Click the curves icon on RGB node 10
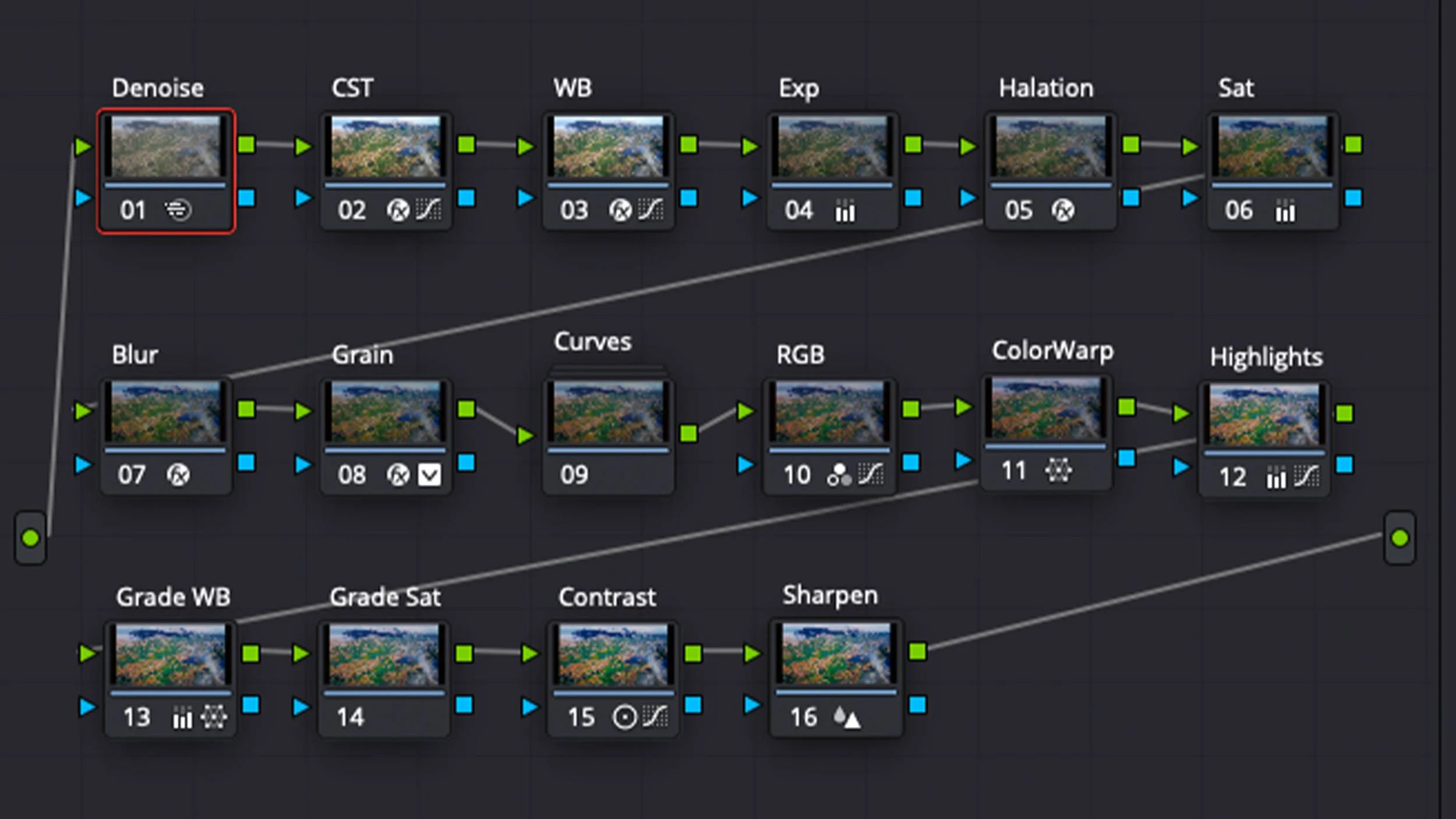Viewport: 1456px width, 819px height. [x=871, y=475]
